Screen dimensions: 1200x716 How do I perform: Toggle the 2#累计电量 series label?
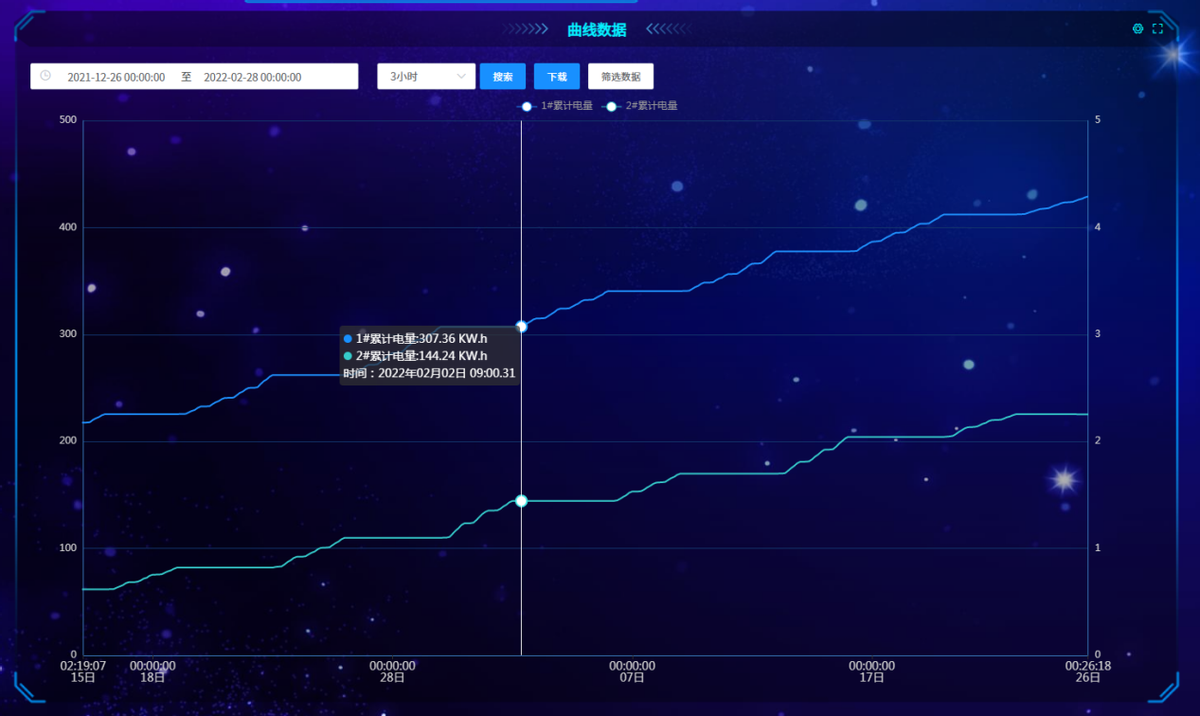tap(651, 106)
